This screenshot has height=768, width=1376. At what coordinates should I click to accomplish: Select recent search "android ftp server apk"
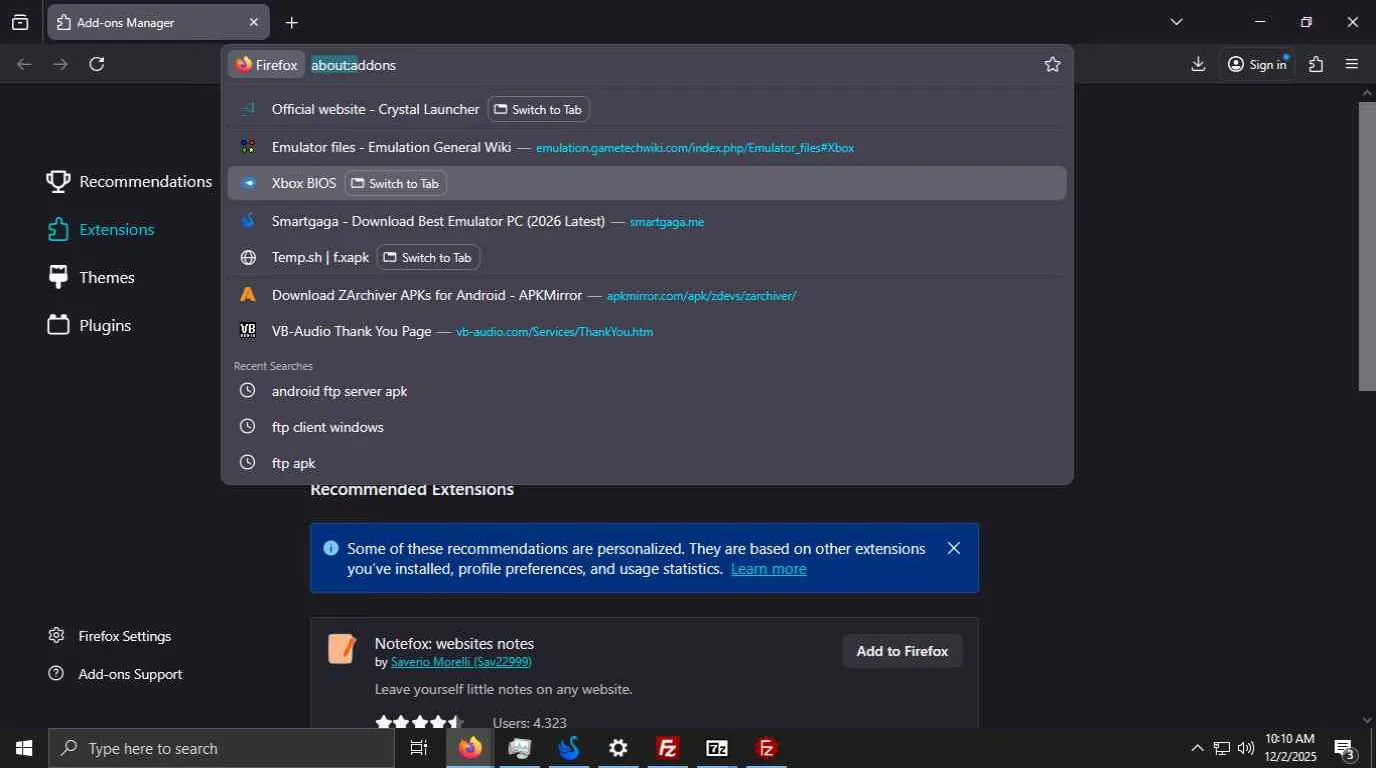coord(647,391)
